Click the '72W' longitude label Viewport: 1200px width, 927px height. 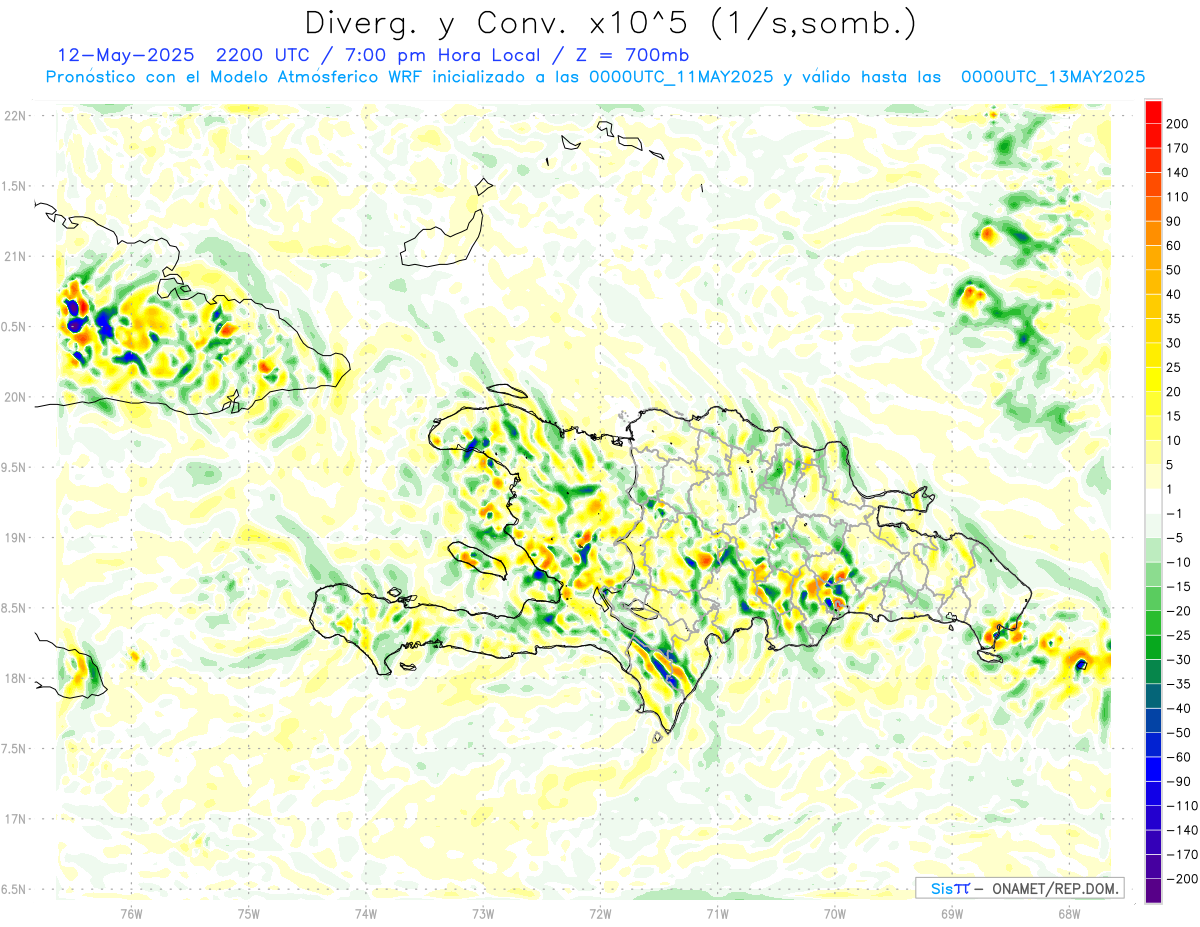(x=600, y=914)
